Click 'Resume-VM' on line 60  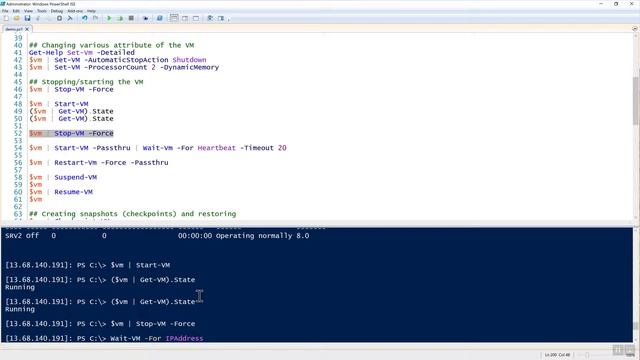click(73, 192)
